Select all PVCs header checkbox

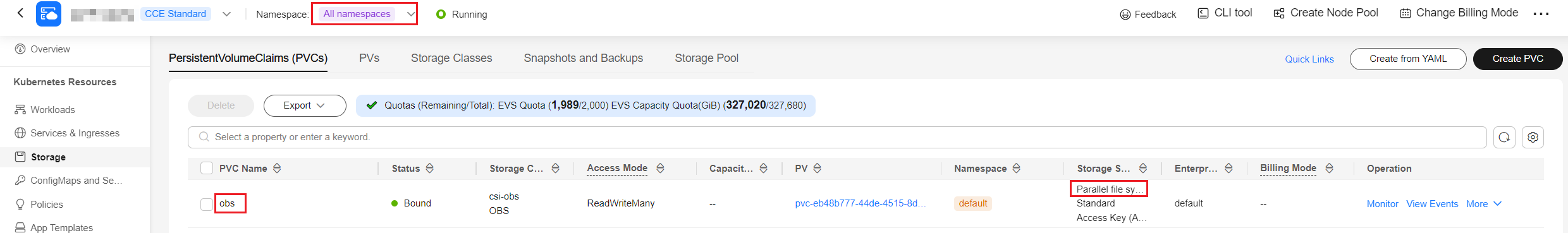[x=207, y=168]
